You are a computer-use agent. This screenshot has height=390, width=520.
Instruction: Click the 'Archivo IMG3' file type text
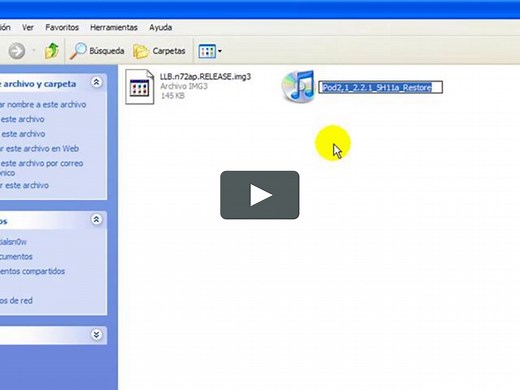click(x=184, y=86)
